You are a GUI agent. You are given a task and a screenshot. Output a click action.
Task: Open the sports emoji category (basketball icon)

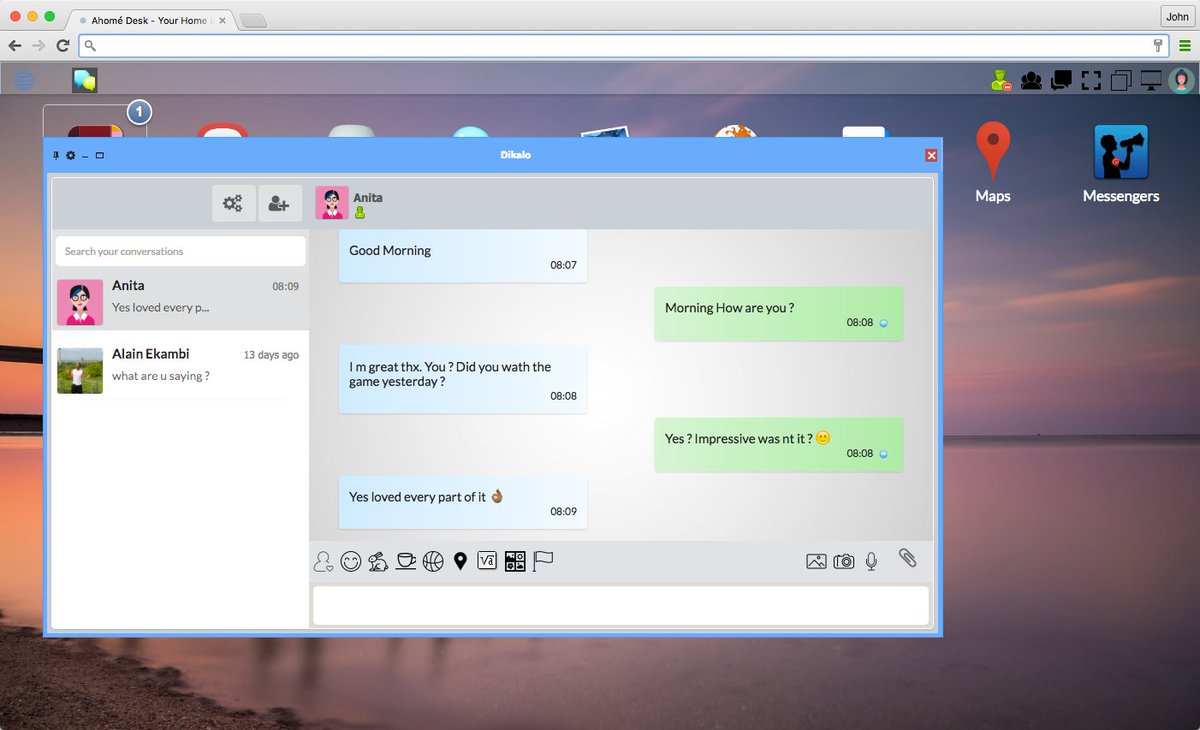click(433, 562)
